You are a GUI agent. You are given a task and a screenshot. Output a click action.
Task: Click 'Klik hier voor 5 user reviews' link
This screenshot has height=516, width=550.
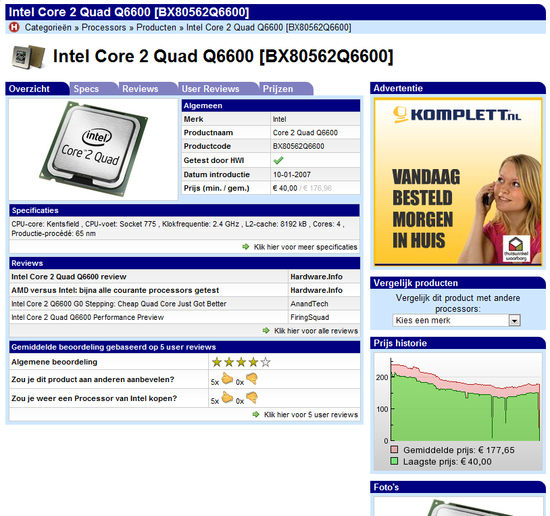coord(311,415)
